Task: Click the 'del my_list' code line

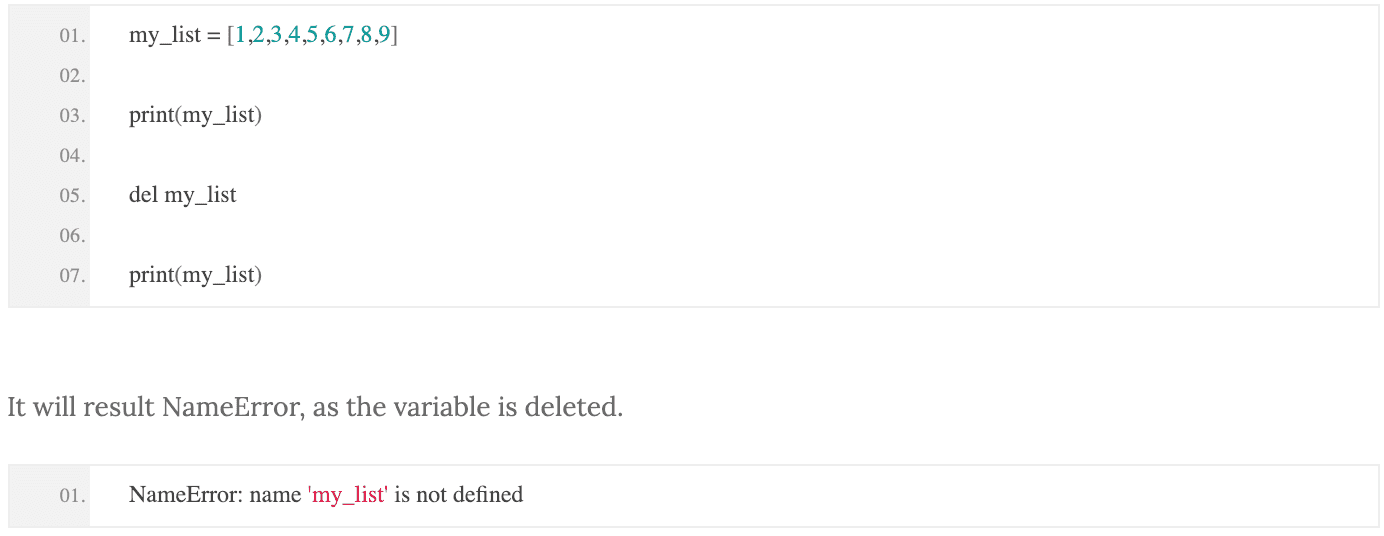Action: pyautogui.click(x=183, y=196)
